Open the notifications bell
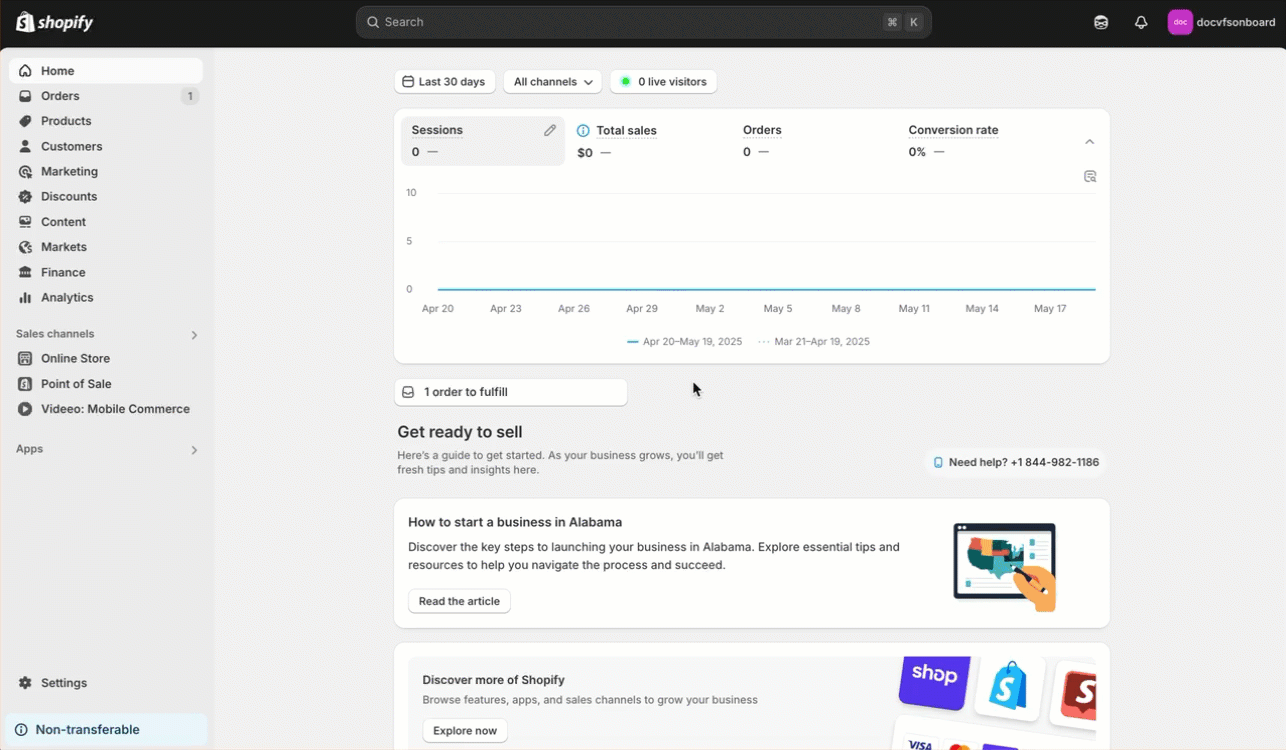This screenshot has height=750, width=1286. click(1141, 22)
